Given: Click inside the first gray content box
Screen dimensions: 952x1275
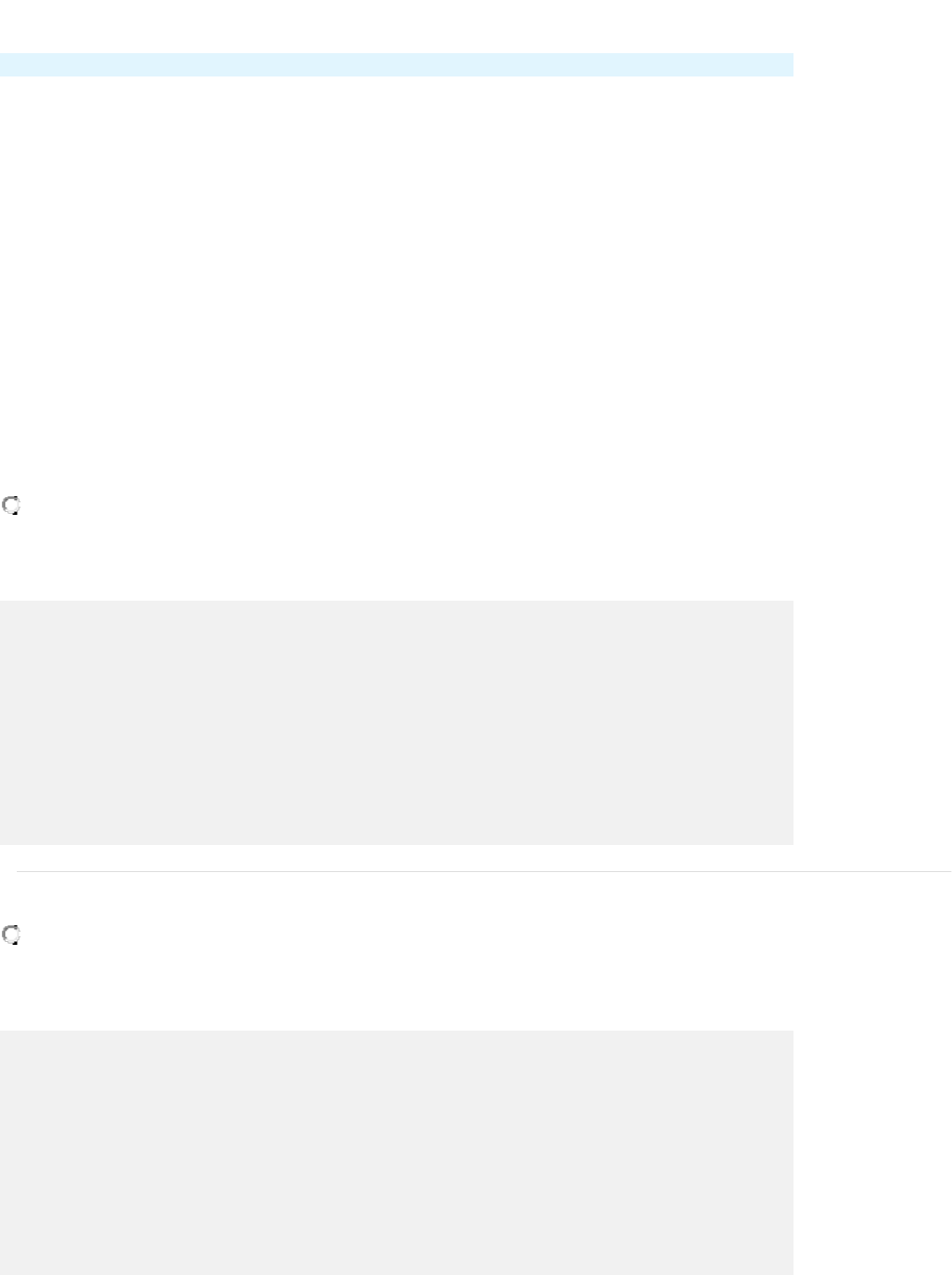Looking at the screenshot, I should pos(396,722).
